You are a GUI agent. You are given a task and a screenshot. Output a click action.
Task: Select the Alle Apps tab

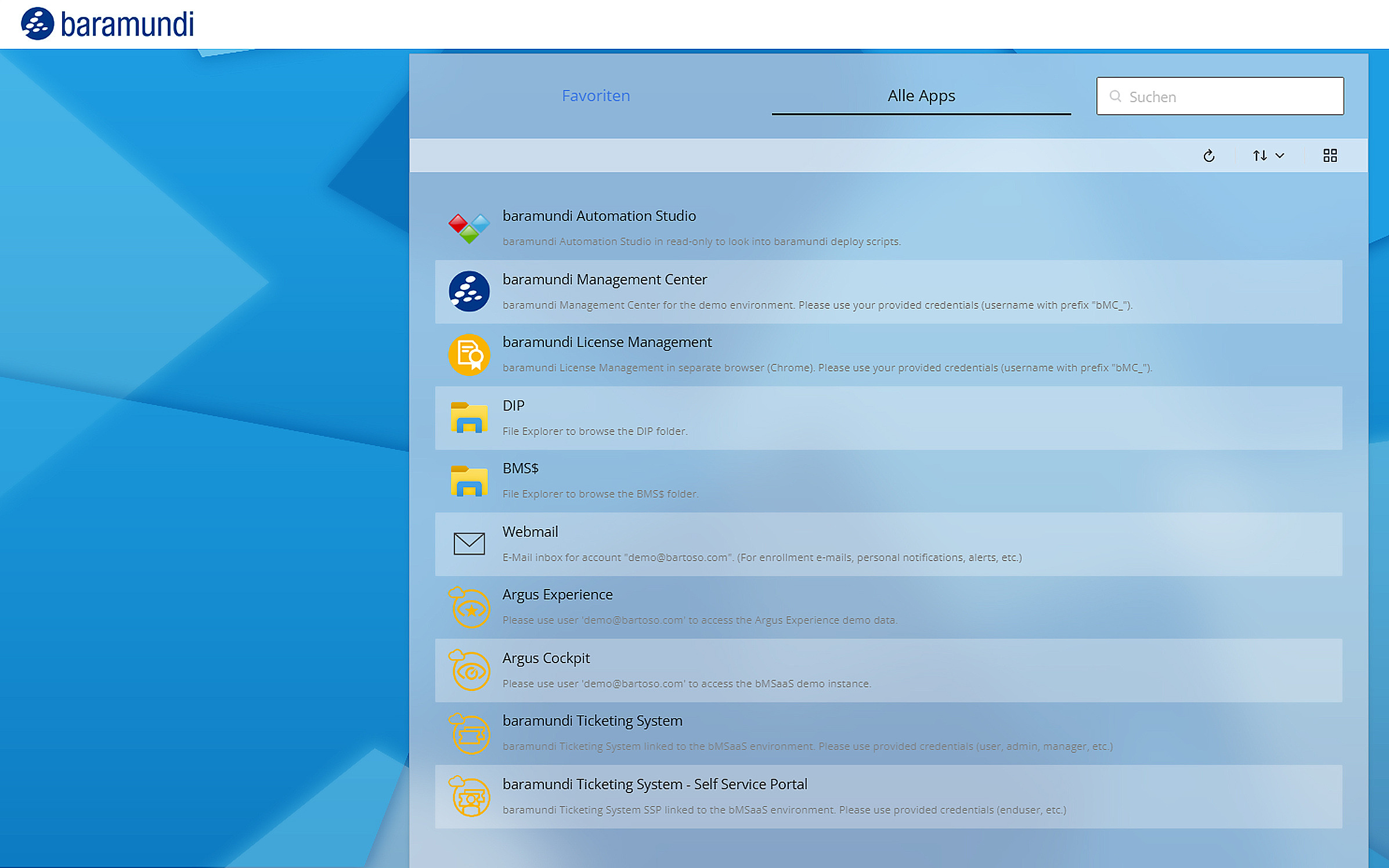pos(921,96)
